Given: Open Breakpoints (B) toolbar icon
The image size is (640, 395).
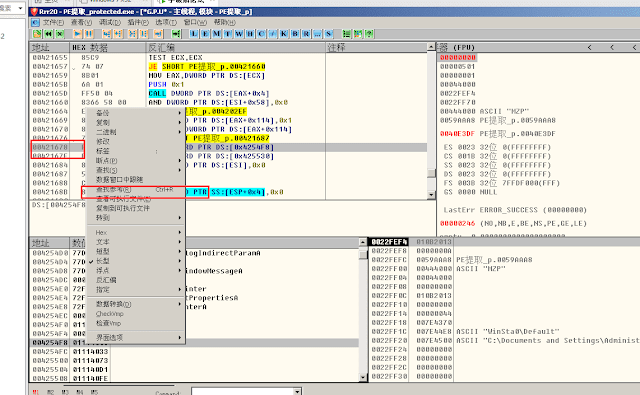Looking at the screenshot, I should (x=295, y=34).
